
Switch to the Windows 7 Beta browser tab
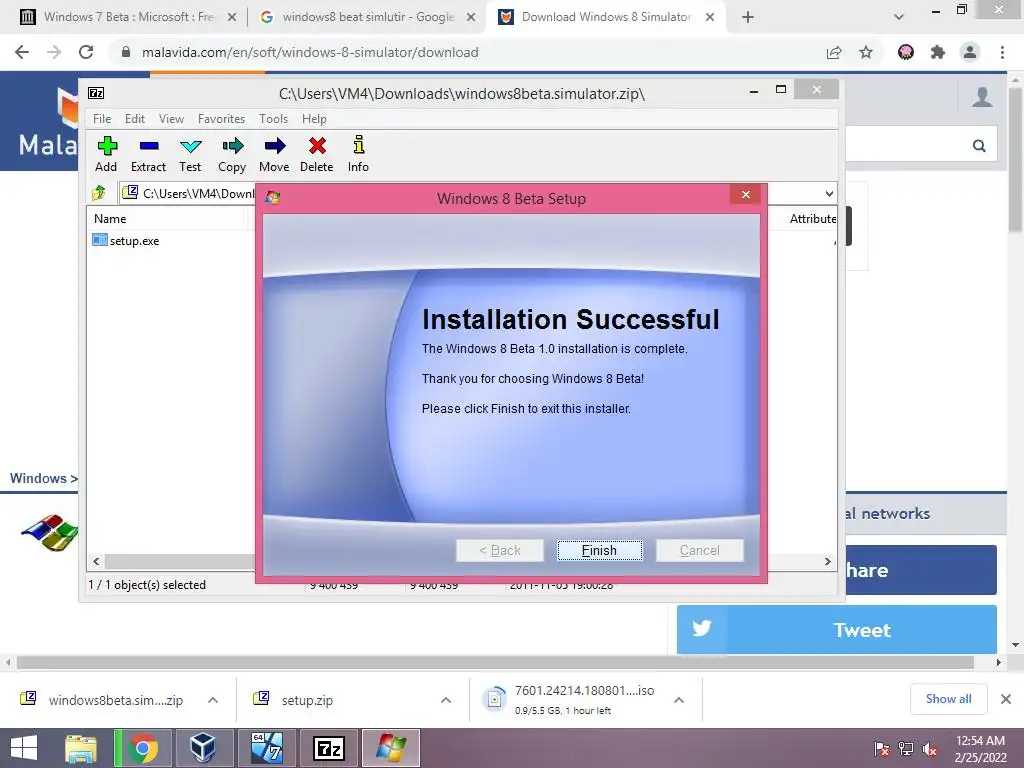(128, 17)
